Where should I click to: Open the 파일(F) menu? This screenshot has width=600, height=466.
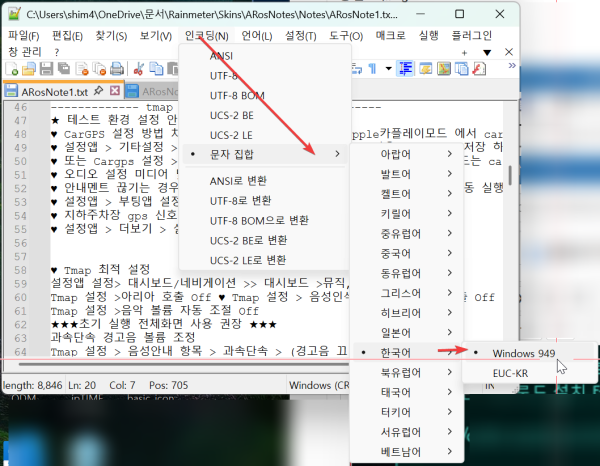click(24, 36)
